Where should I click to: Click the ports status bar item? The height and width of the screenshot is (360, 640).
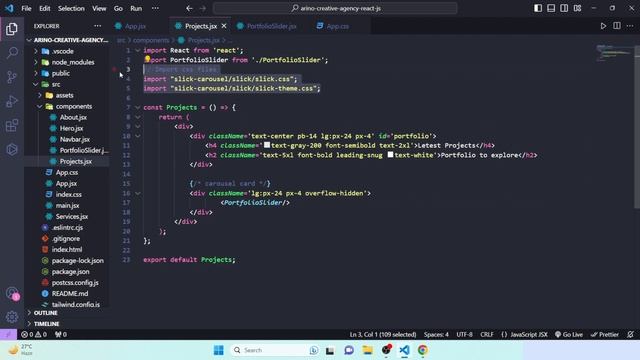[60, 334]
